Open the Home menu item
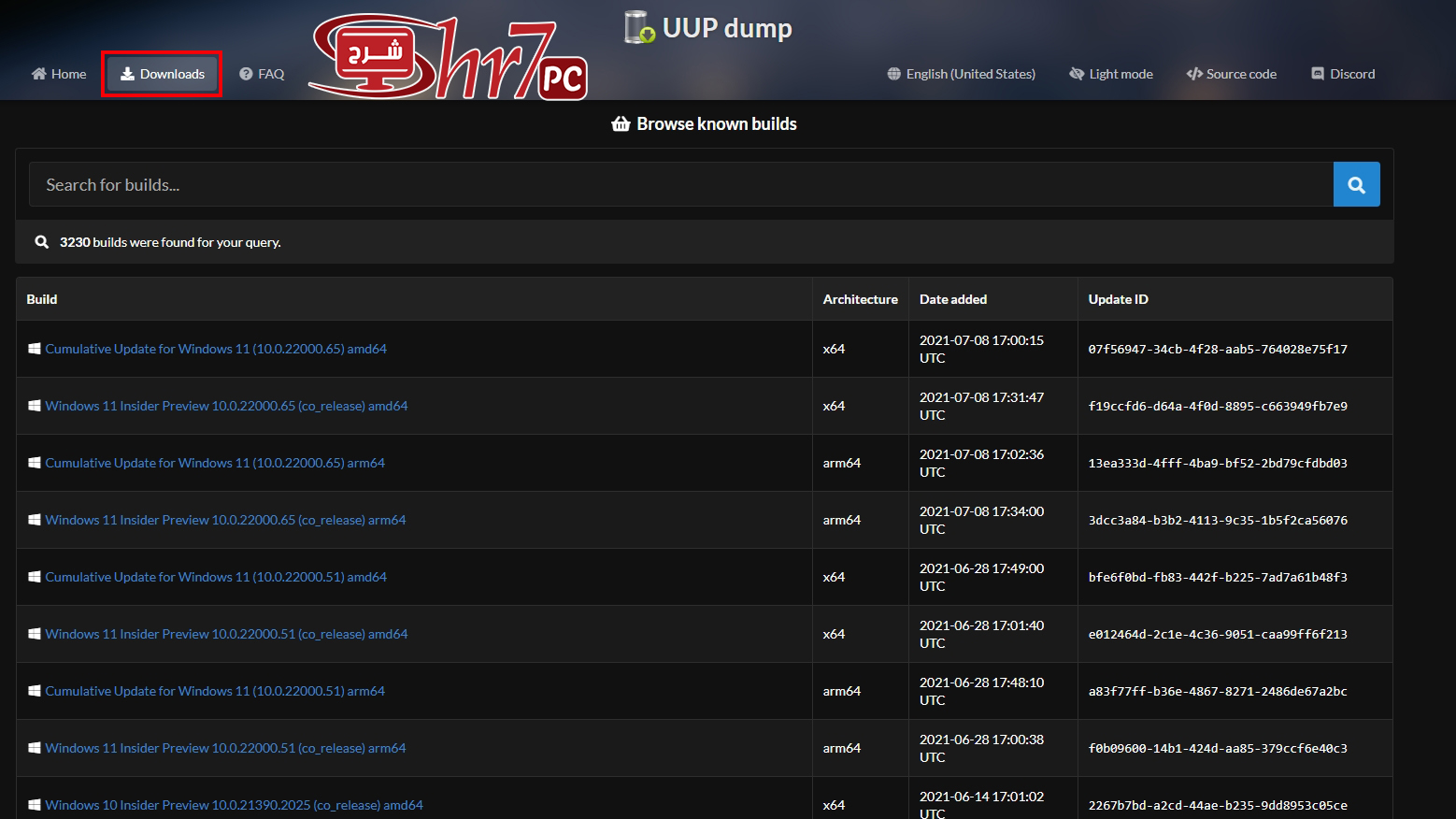The height and width of the screenshot is (819, 1456). pyautogui.click(x=59, y=74)
